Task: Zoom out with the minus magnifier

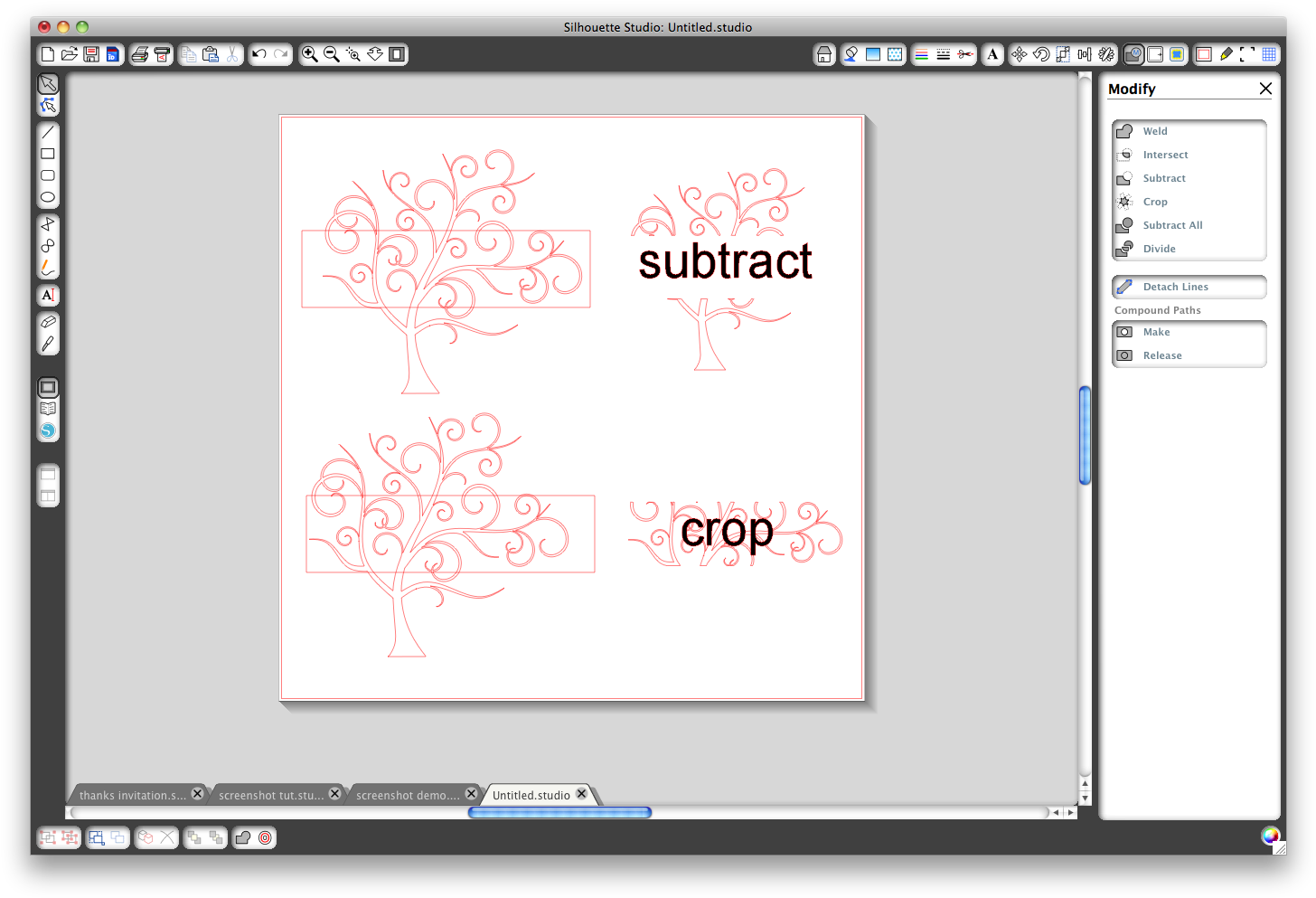Action: click(332, 54)
